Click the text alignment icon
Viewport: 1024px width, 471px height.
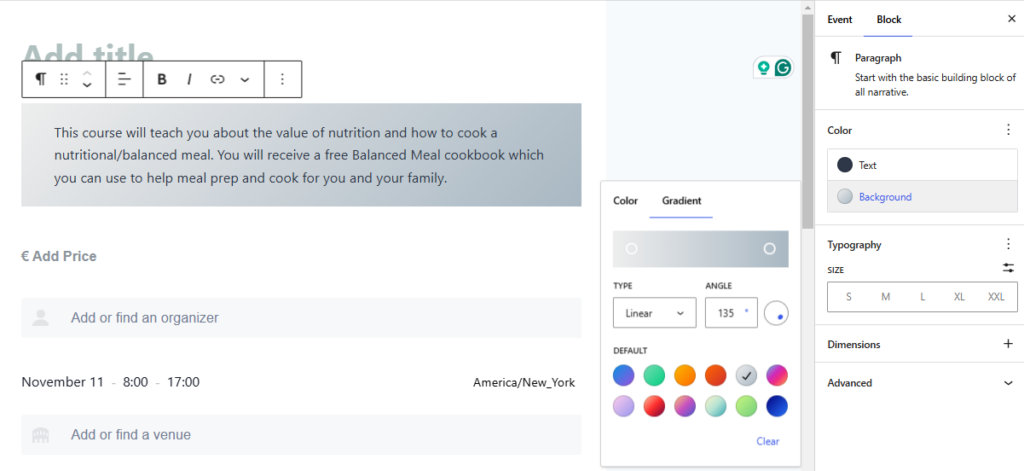click(x=124, y=79)
